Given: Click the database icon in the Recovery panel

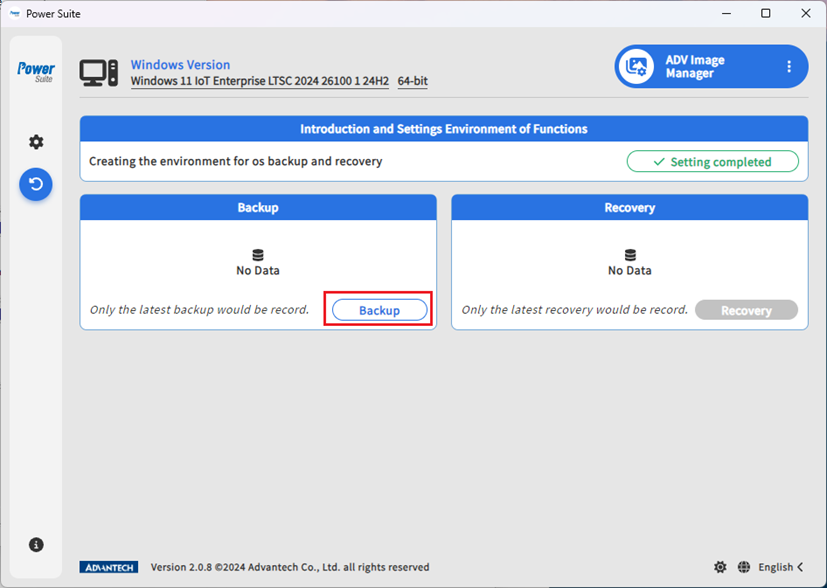Looking at the screenshot, I should (x=630, y=255).
